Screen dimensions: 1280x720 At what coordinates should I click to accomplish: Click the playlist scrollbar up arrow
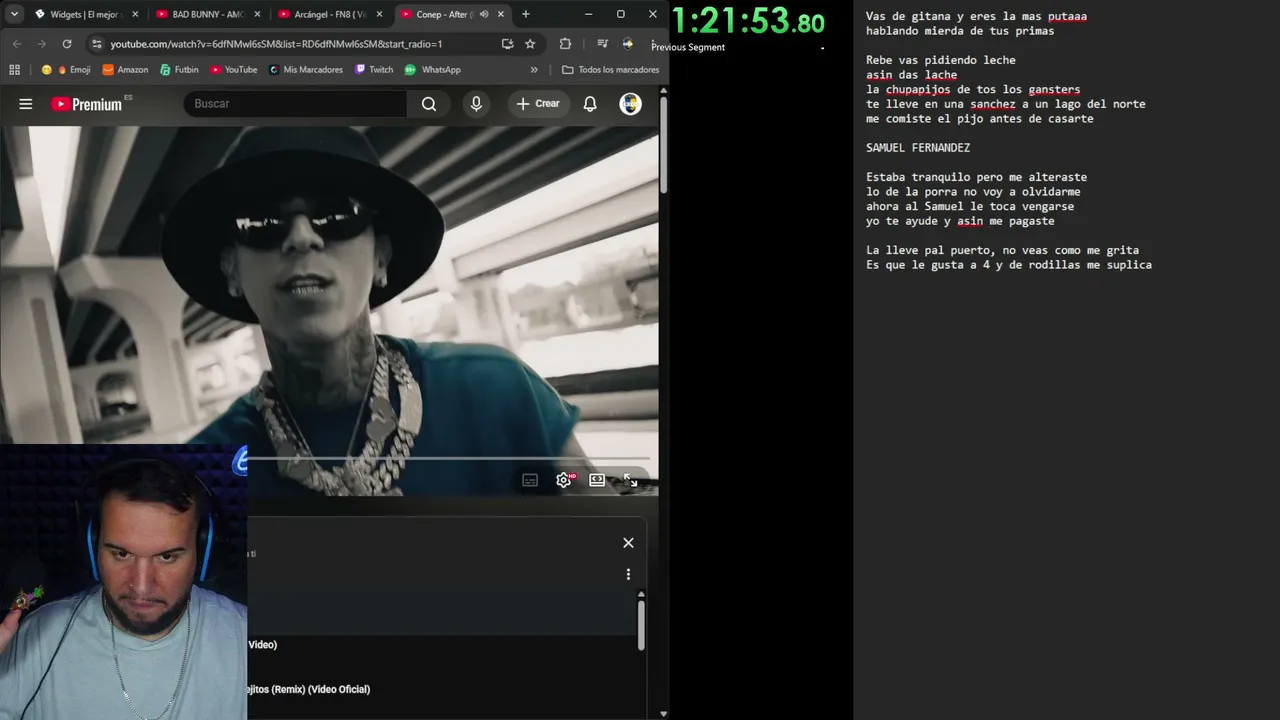[641, 595]
